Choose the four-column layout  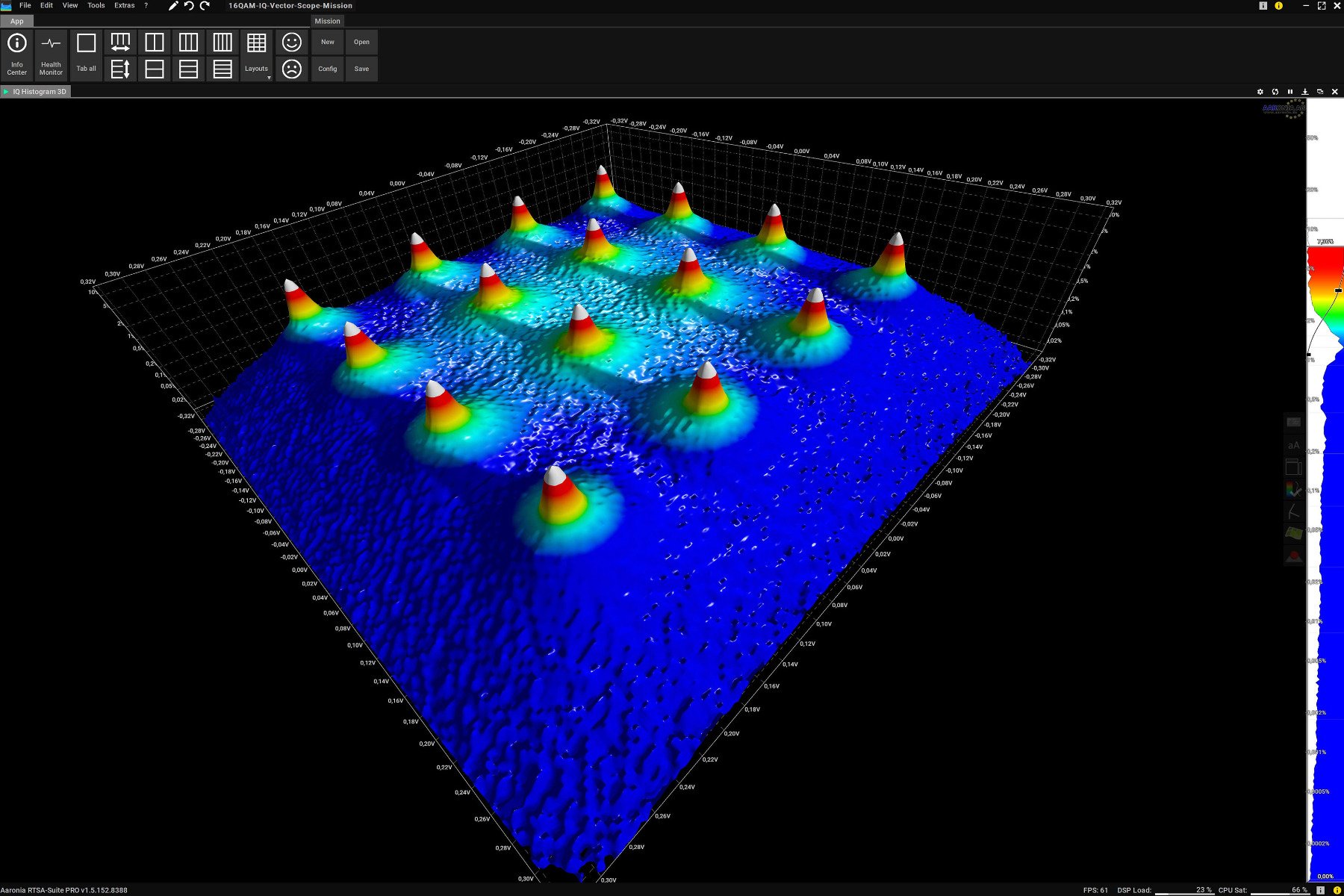(x=223, y=42)
